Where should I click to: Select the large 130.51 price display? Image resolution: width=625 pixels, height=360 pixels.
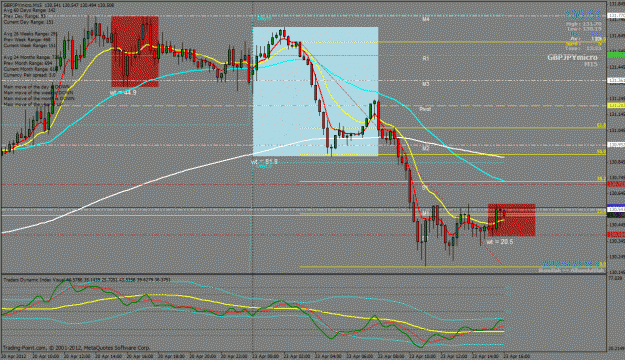click(582, 15)
